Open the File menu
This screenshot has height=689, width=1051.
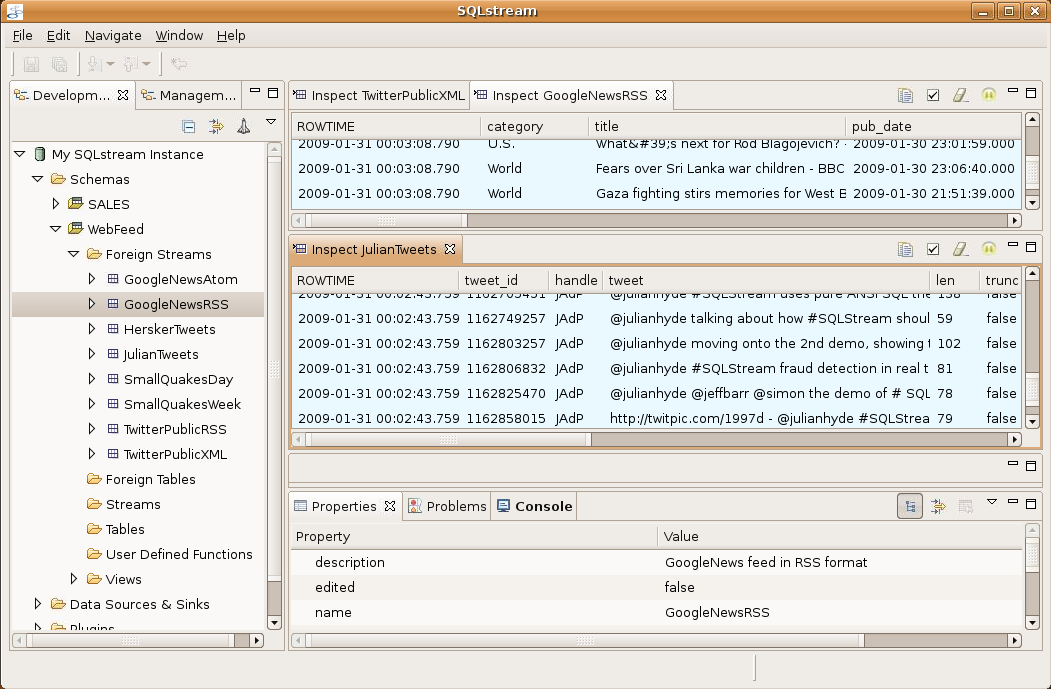coord(22,36)
